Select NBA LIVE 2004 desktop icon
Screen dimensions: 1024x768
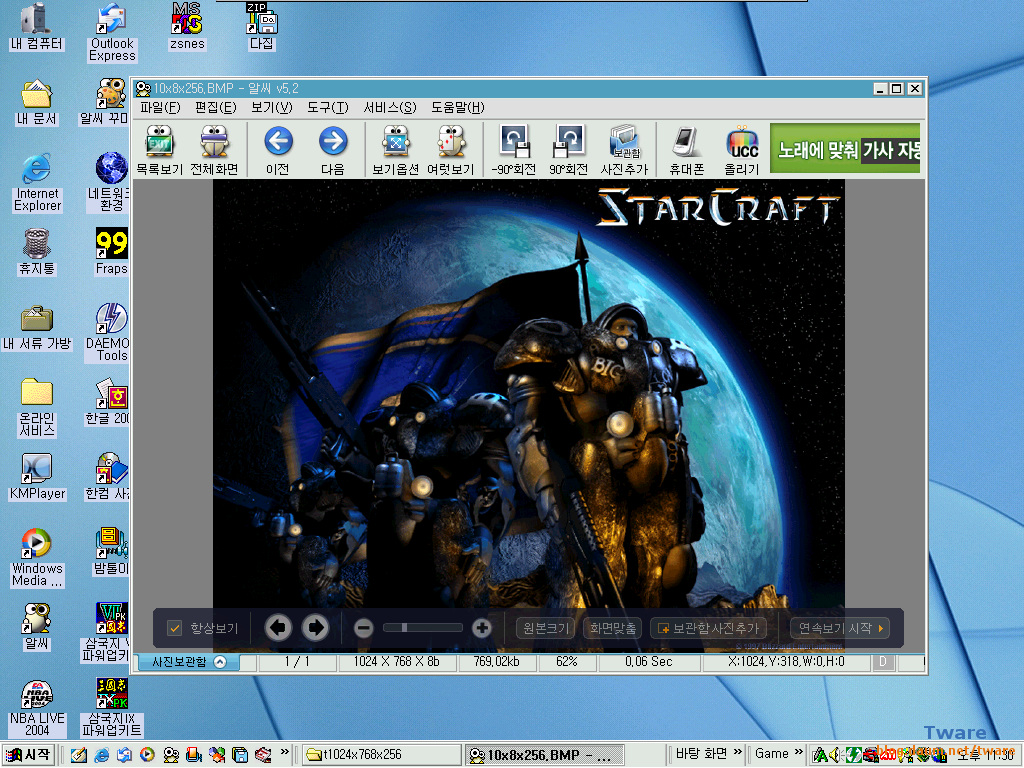pos(37,709)
